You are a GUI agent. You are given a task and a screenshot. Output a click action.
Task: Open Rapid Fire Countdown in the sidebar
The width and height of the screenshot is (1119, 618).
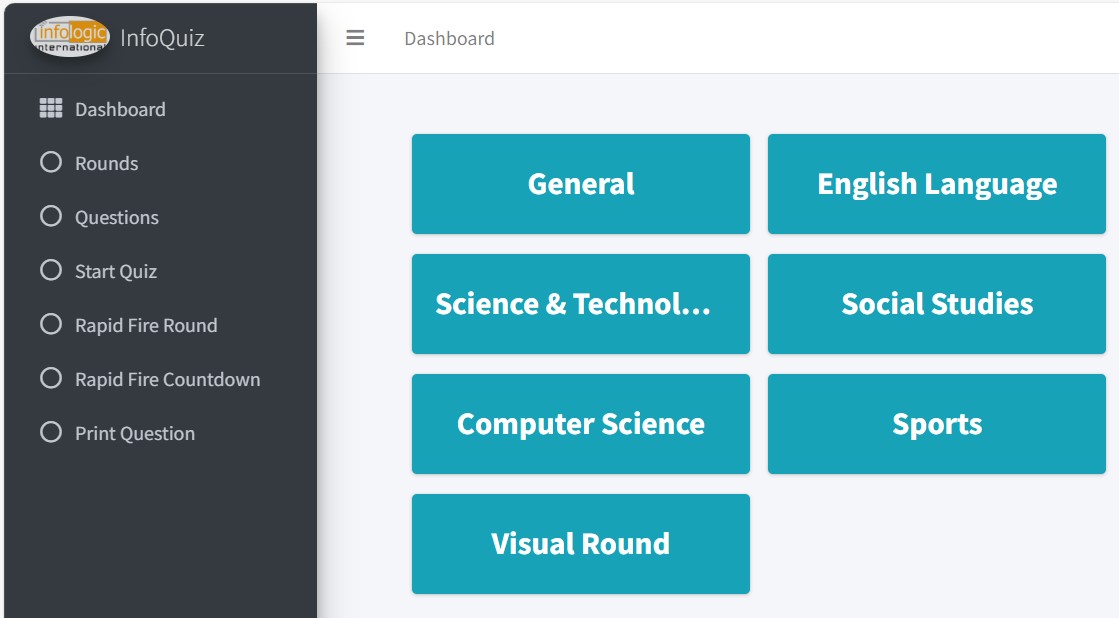coord(167,379)
